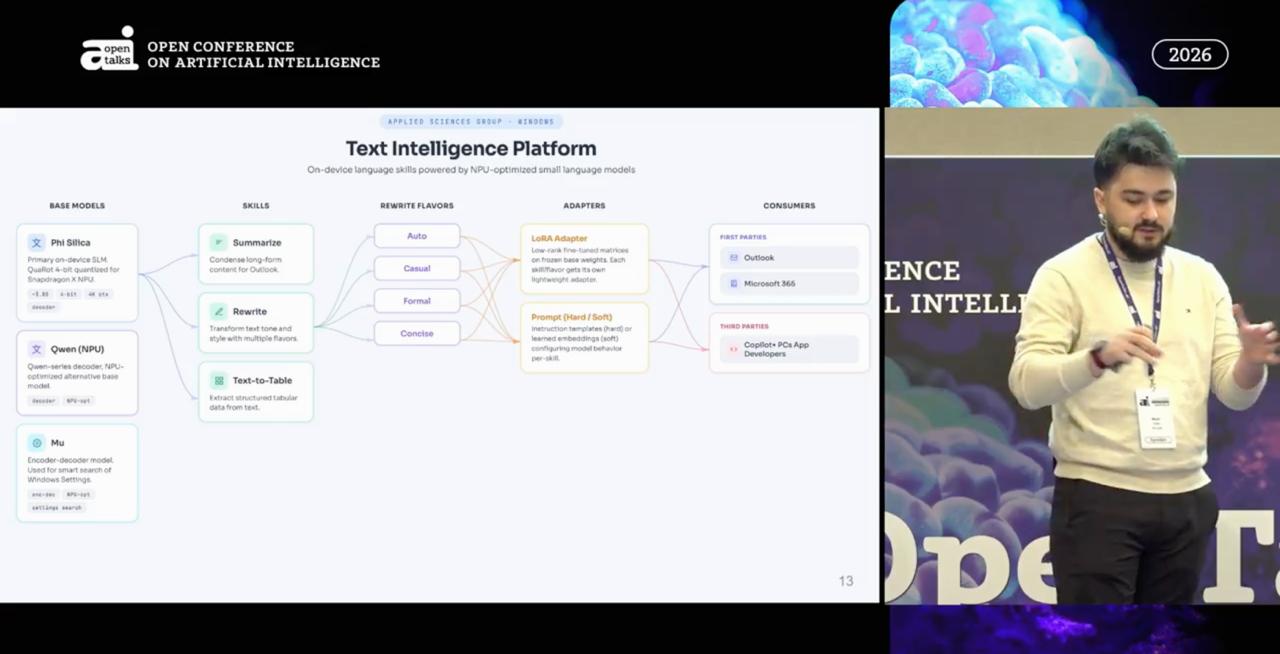Click the Rewrite pencil icon

pyautogui.click(x=218, y=312)
